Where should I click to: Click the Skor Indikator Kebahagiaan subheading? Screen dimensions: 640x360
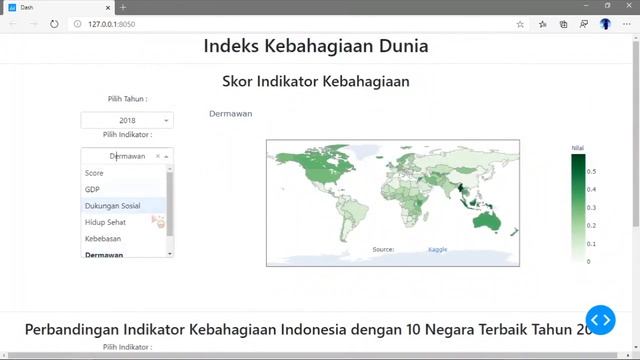316,81
